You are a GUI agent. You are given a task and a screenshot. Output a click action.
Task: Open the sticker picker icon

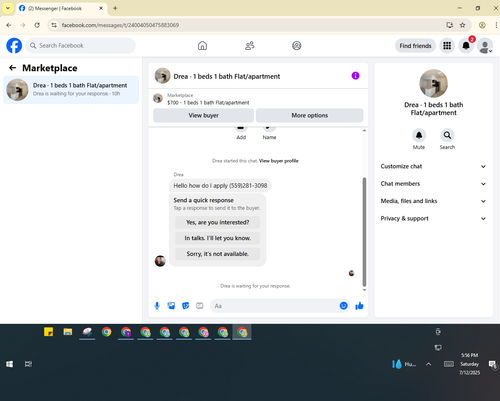[x=186, y=306]
